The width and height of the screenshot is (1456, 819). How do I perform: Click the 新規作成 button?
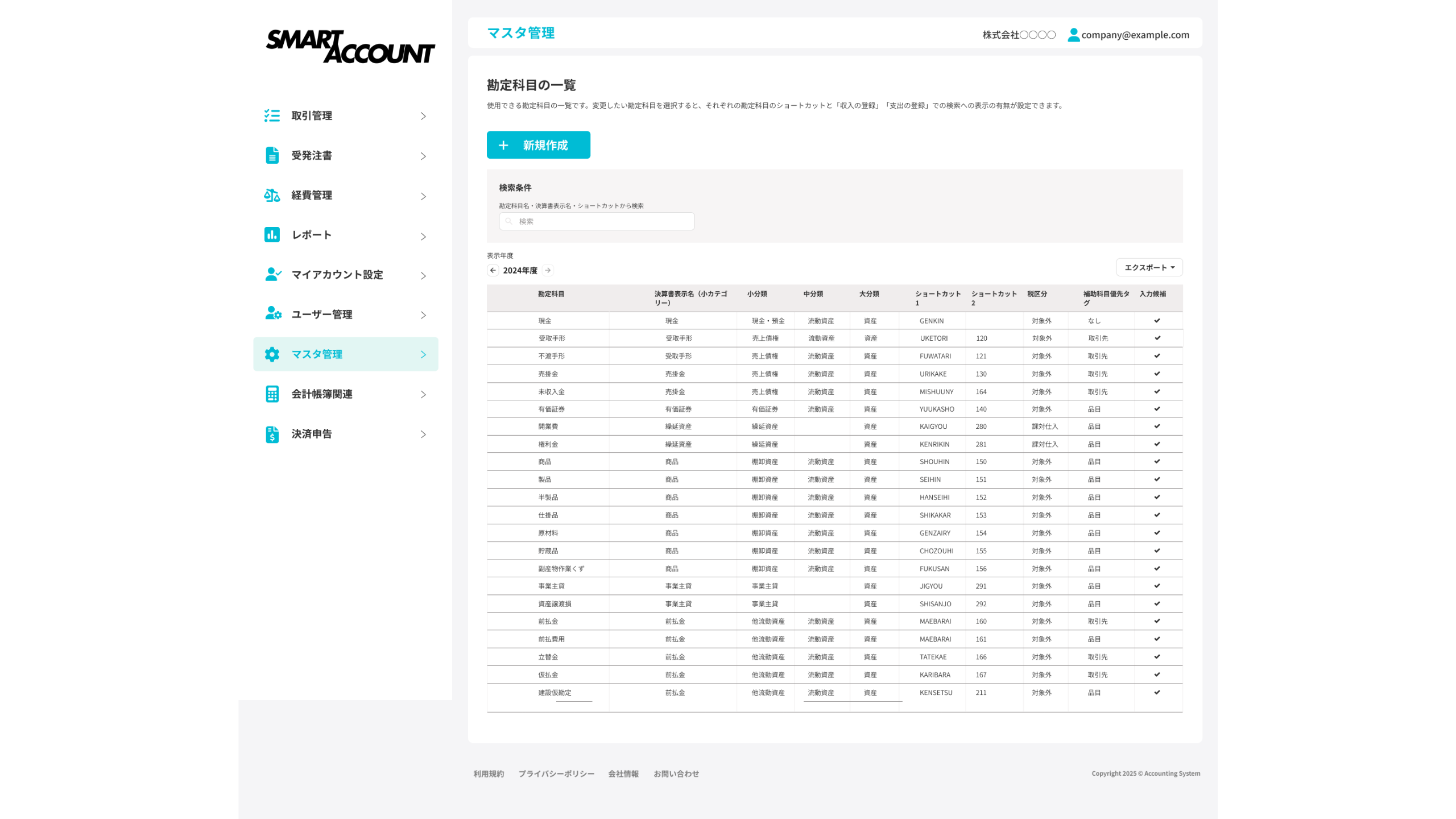(538, 145)
